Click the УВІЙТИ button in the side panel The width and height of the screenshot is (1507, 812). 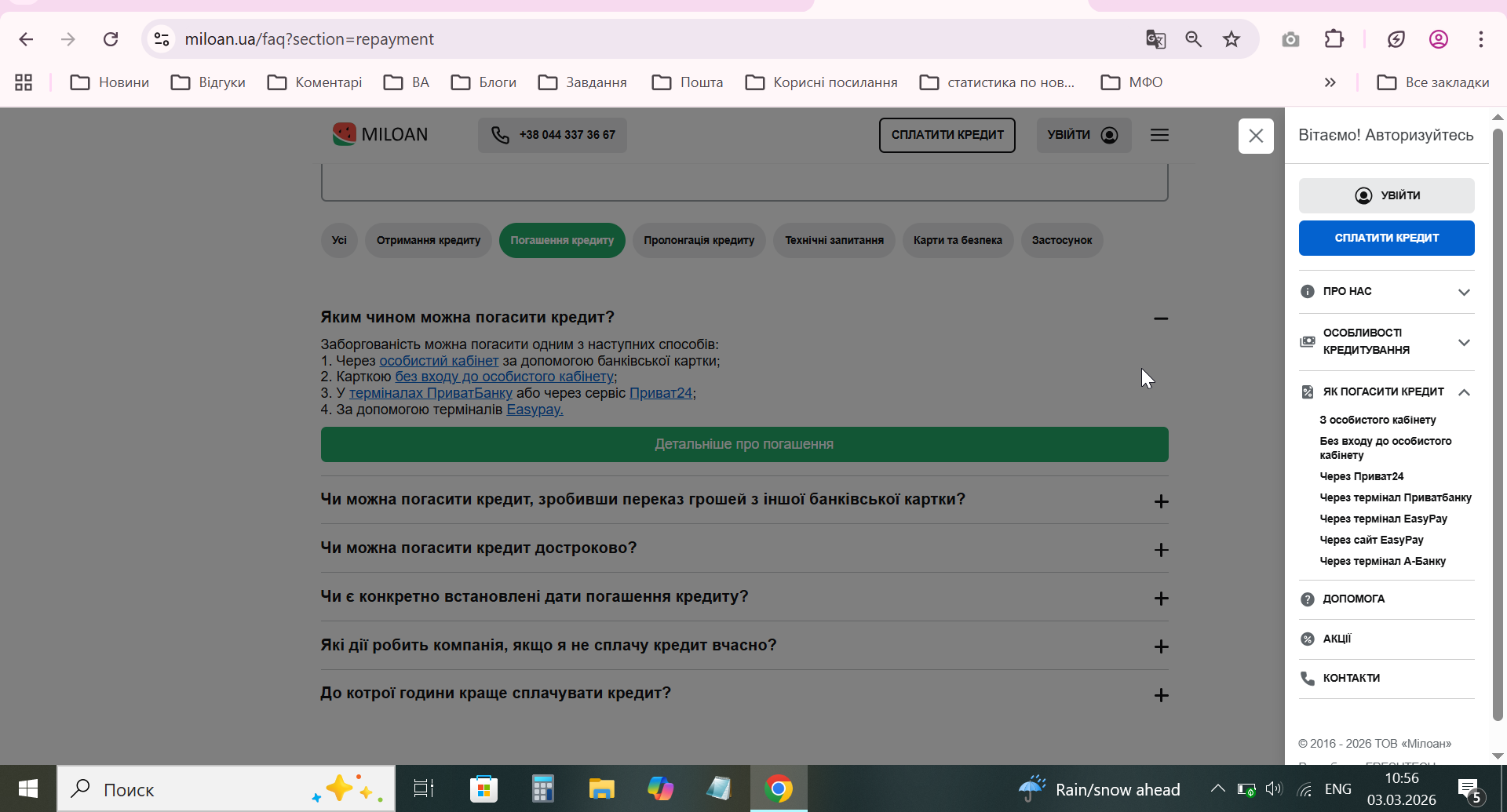coord(1387,195)
